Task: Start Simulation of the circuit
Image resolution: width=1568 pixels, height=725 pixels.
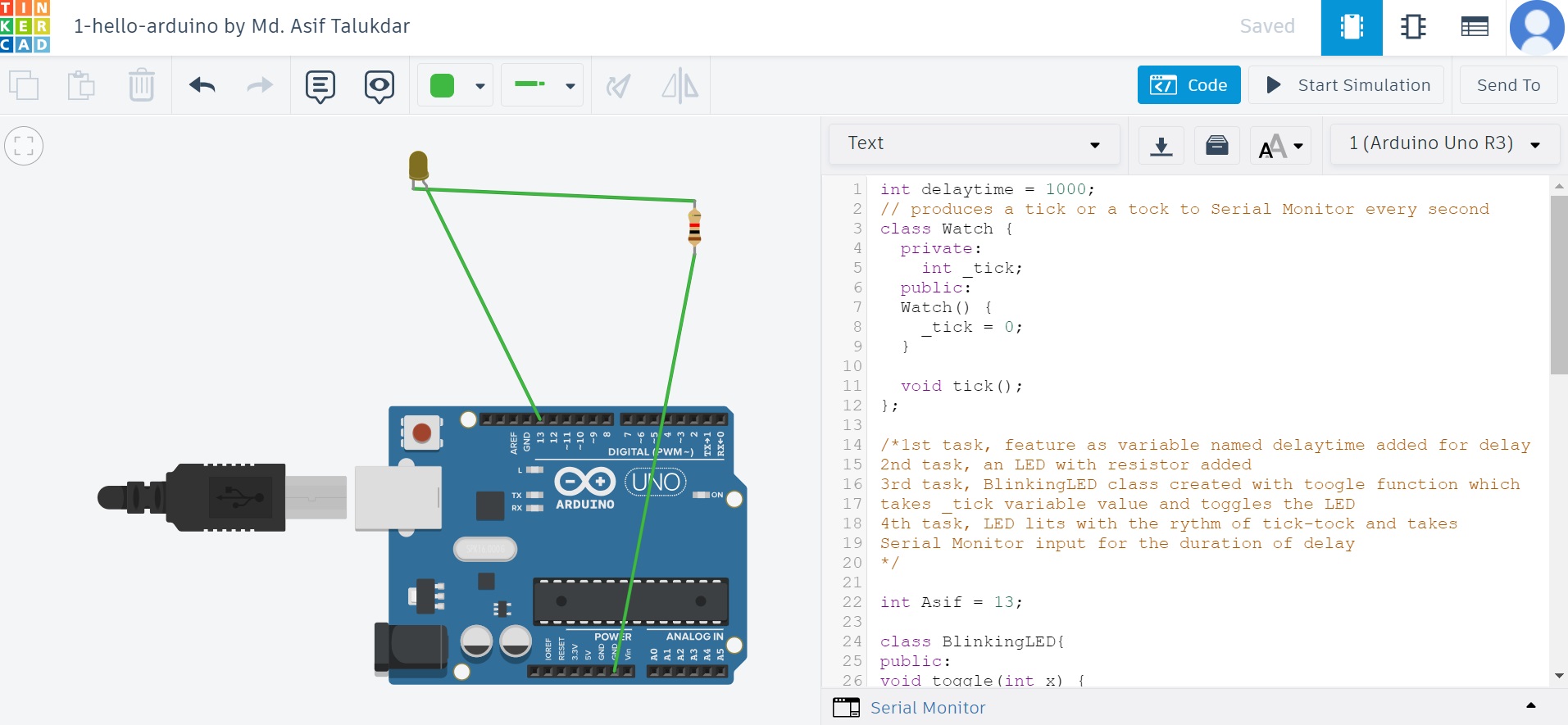Action: [1346, 85]
